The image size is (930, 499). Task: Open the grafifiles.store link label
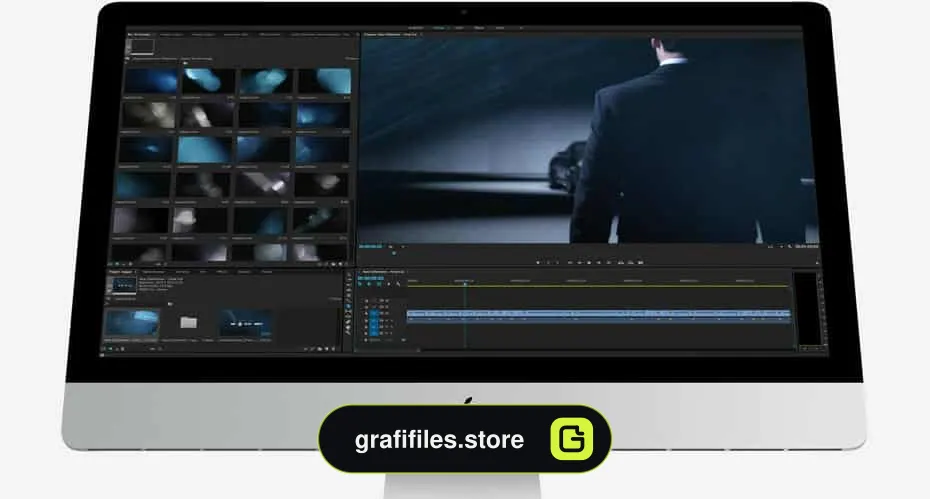tap(439, 440)
